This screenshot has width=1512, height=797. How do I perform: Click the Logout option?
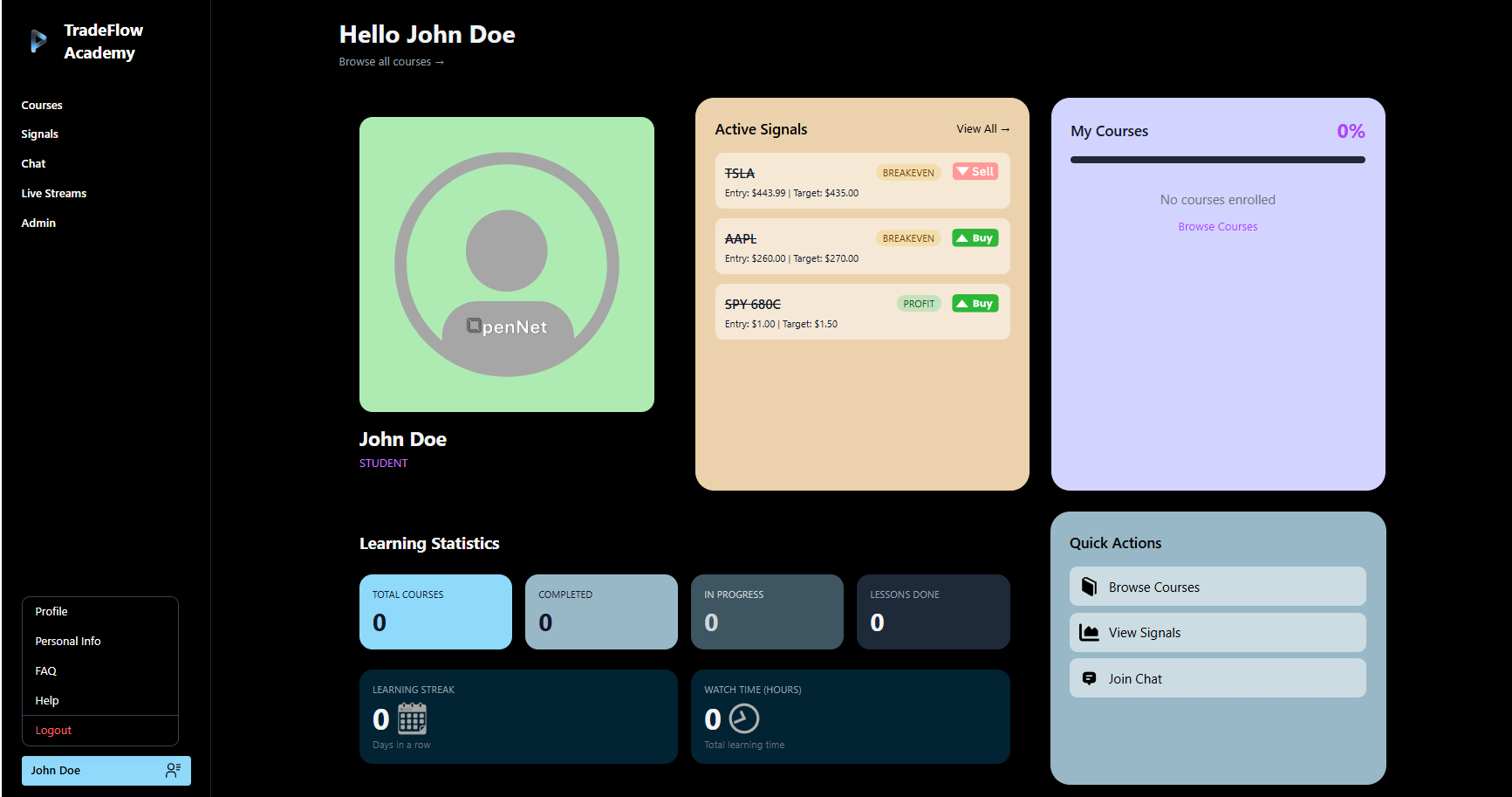tap(53, 730)
